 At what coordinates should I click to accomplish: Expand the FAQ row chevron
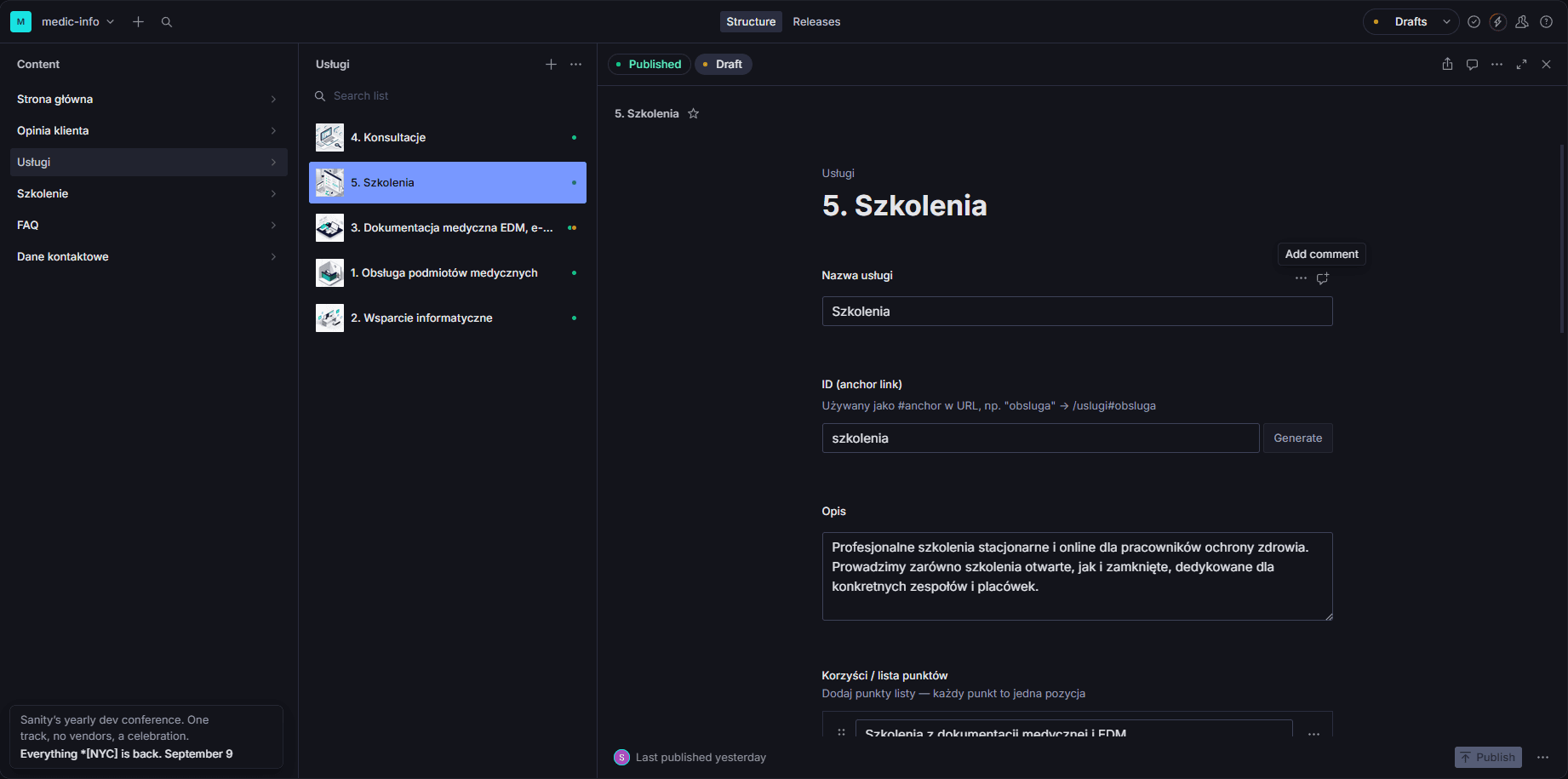pyautogui.click(x=273, y=226)
